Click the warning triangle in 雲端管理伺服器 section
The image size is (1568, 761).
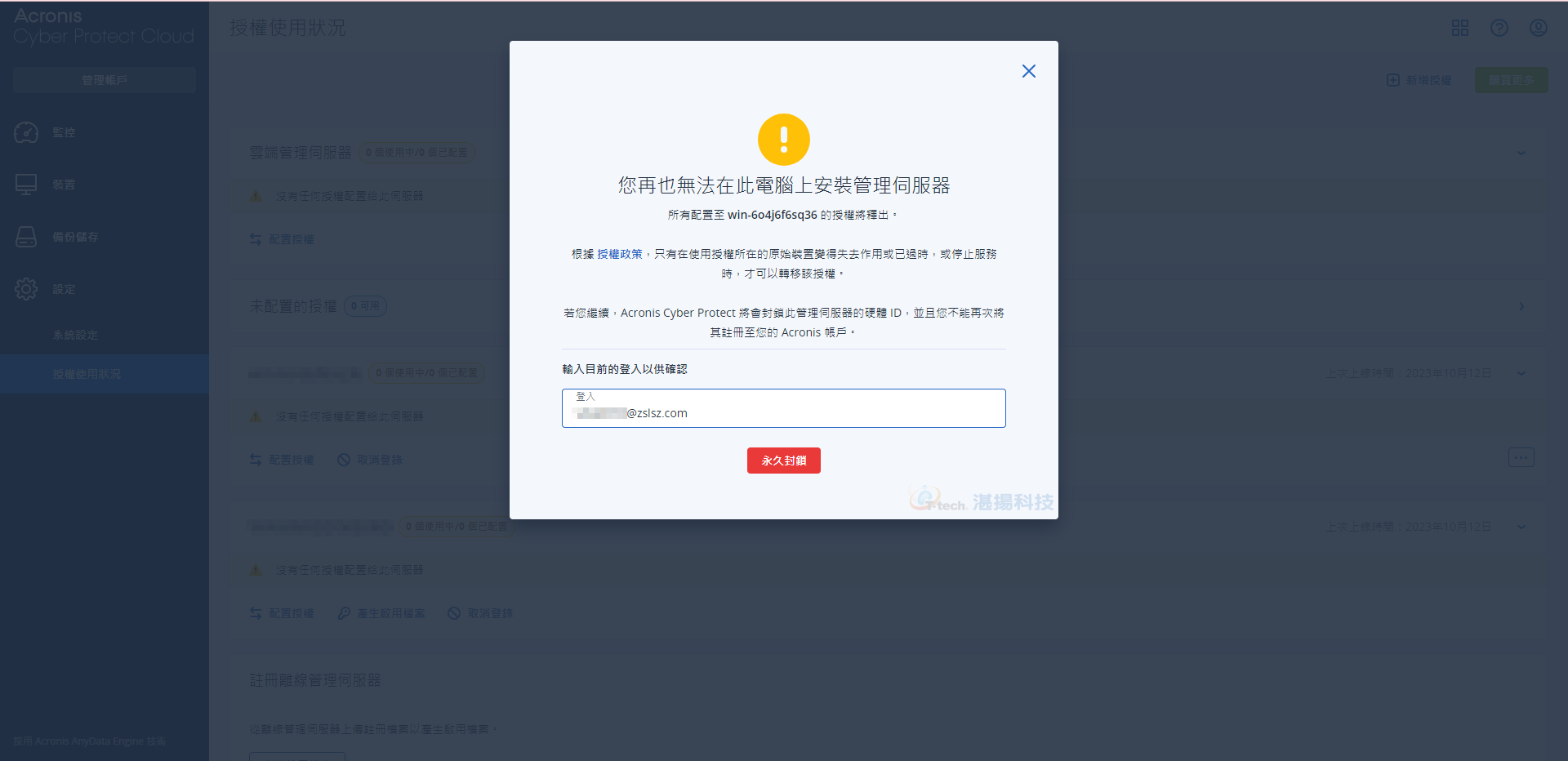point(256,196)
